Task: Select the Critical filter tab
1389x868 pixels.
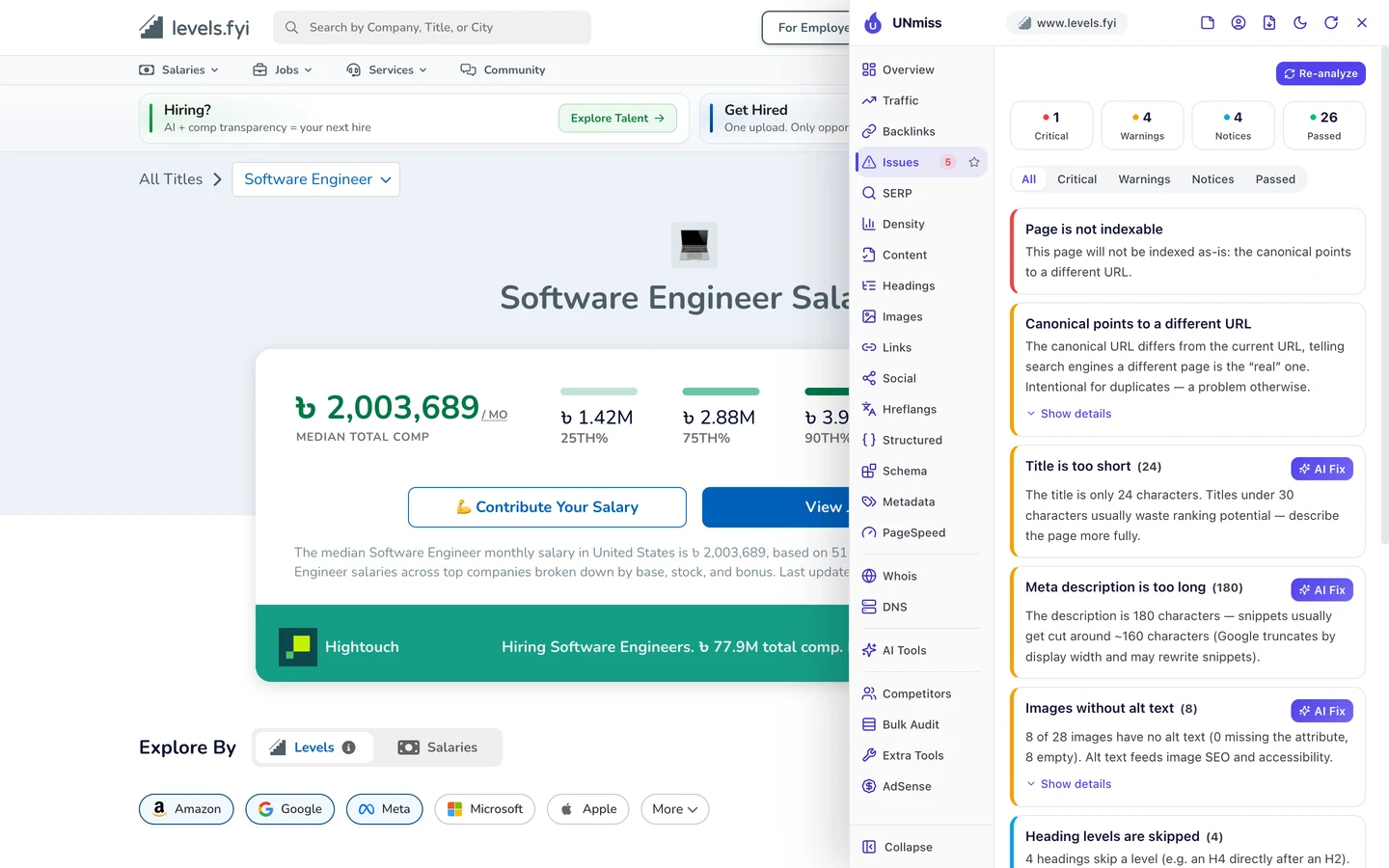Action: click(1076, 179)
